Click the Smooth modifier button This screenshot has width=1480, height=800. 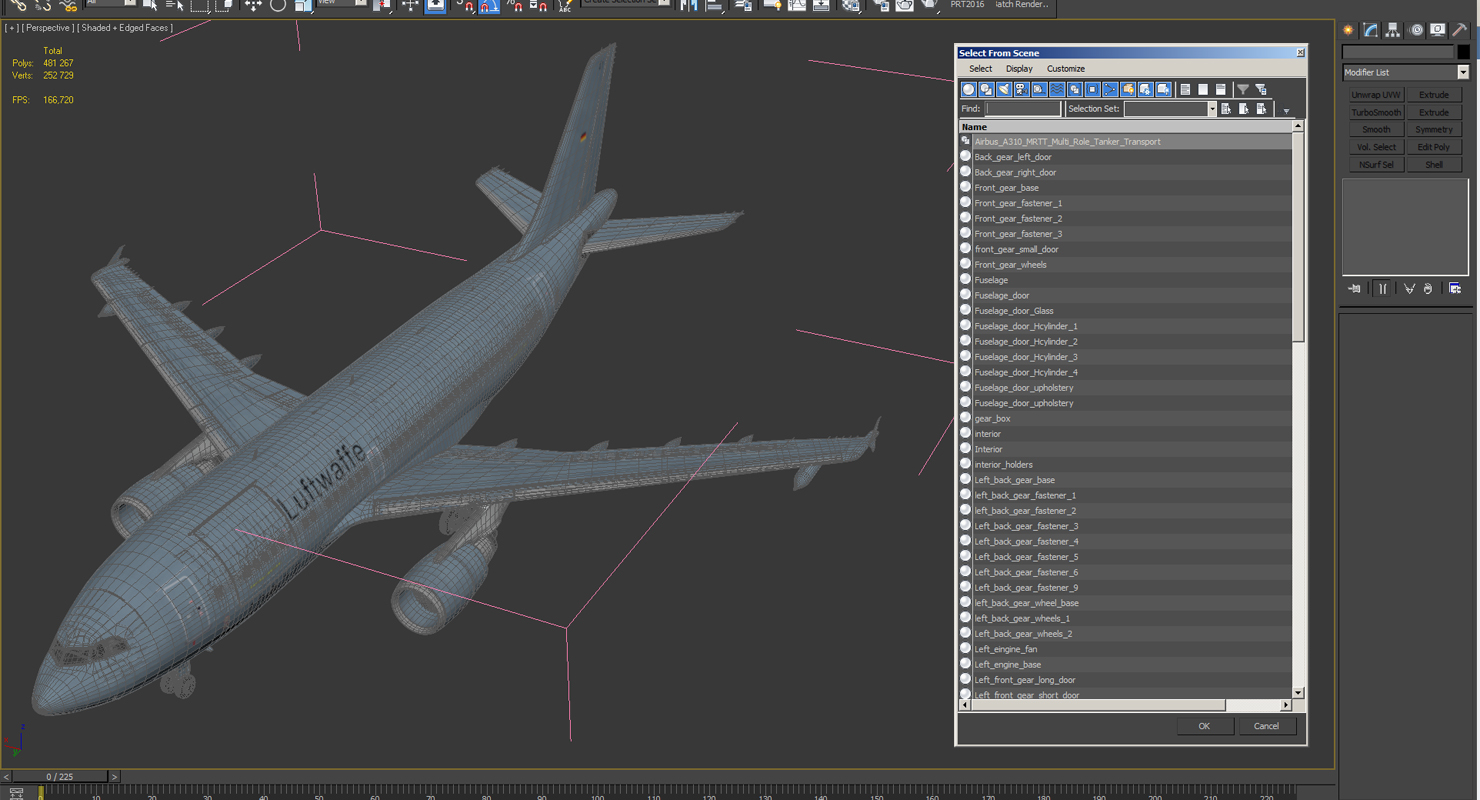click(1376, 130)
